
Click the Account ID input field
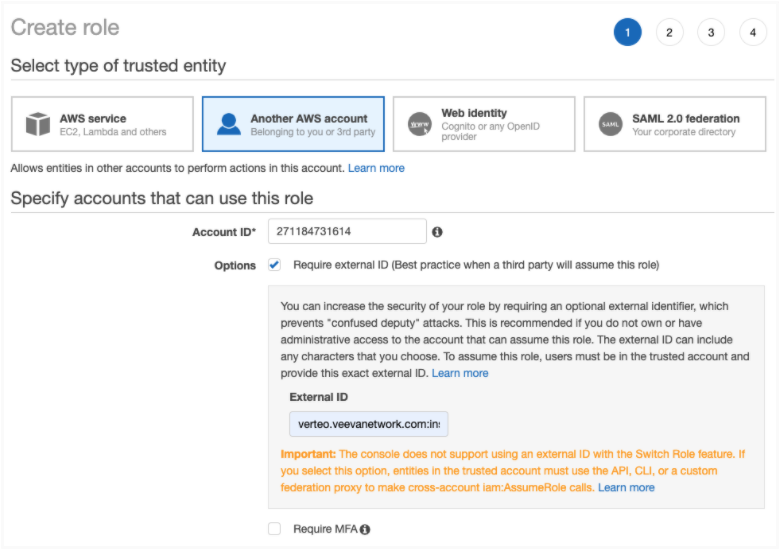347,232
